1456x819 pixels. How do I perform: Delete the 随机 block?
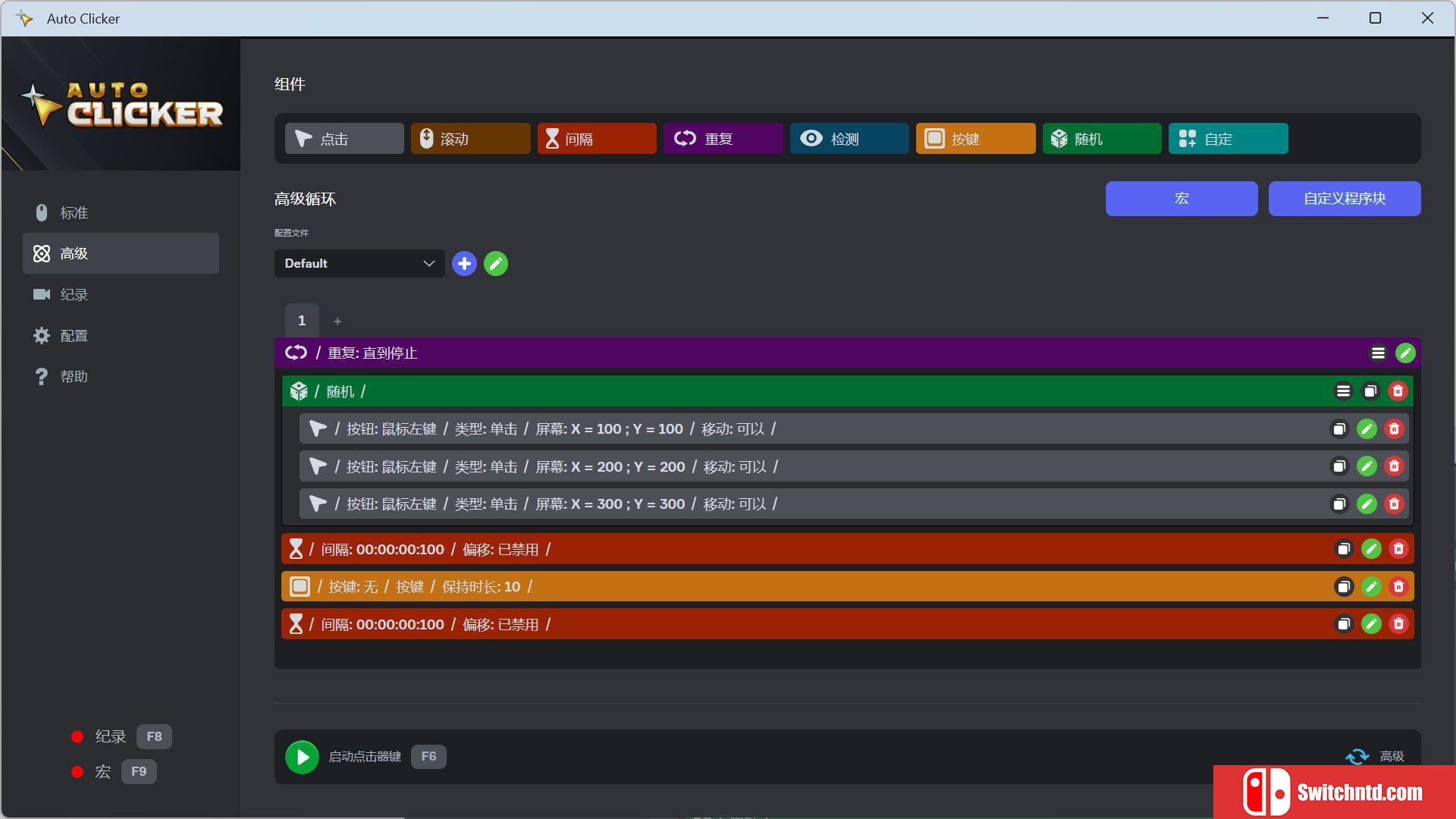point(1398,391)
